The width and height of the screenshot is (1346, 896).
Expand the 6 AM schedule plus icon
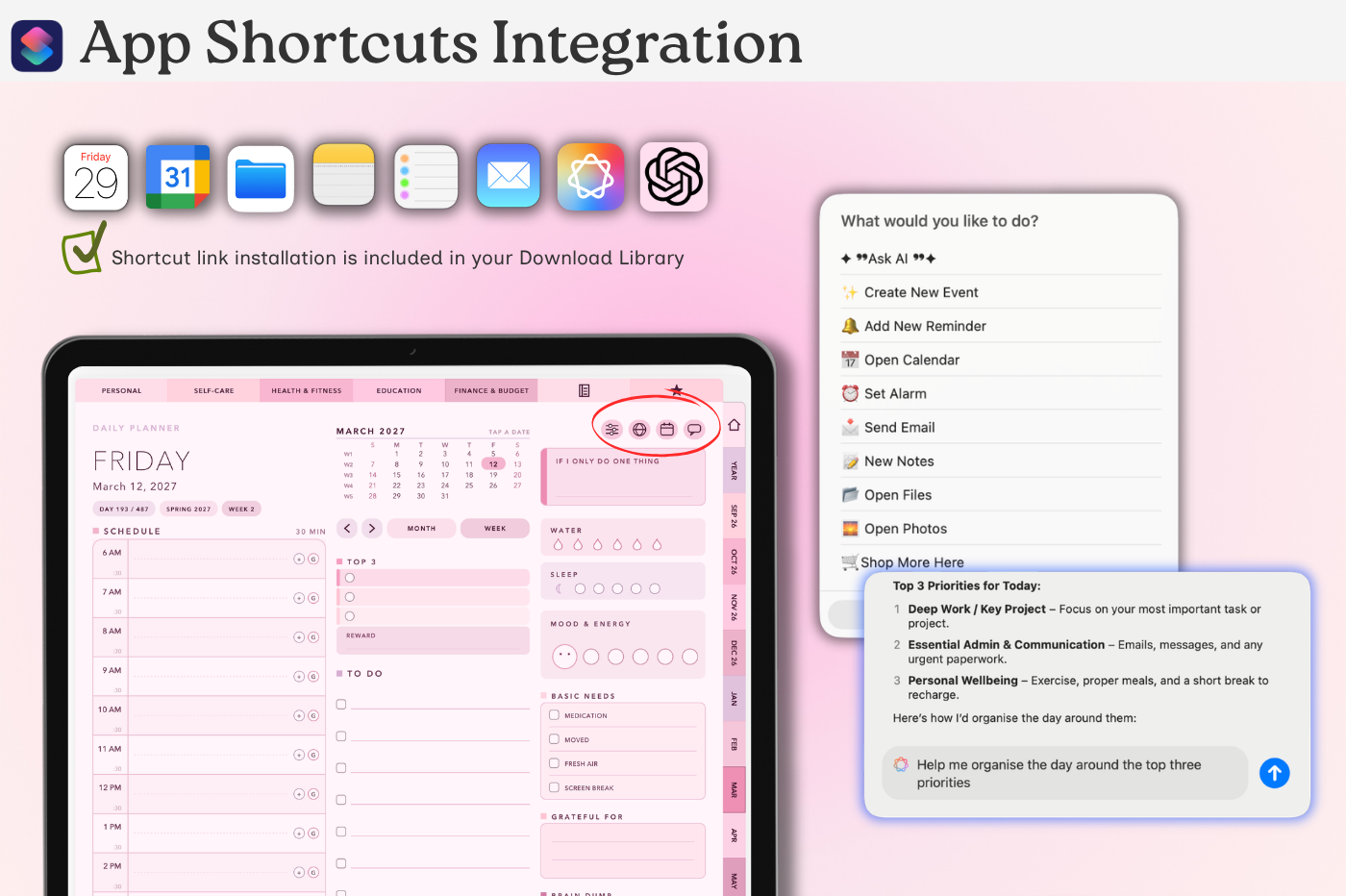299,559
